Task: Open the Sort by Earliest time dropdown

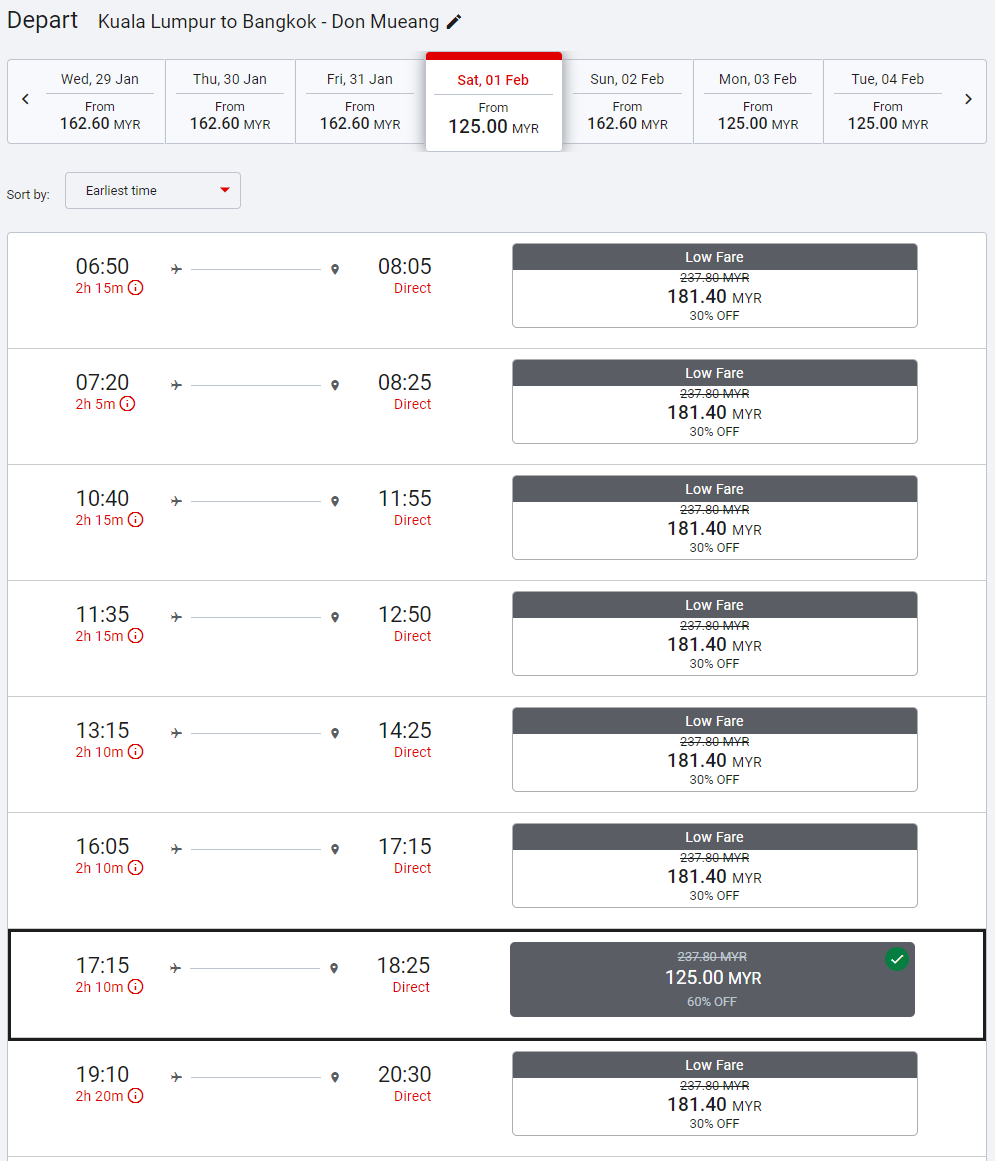Action: pyautogui.click(x=153, y=191)
